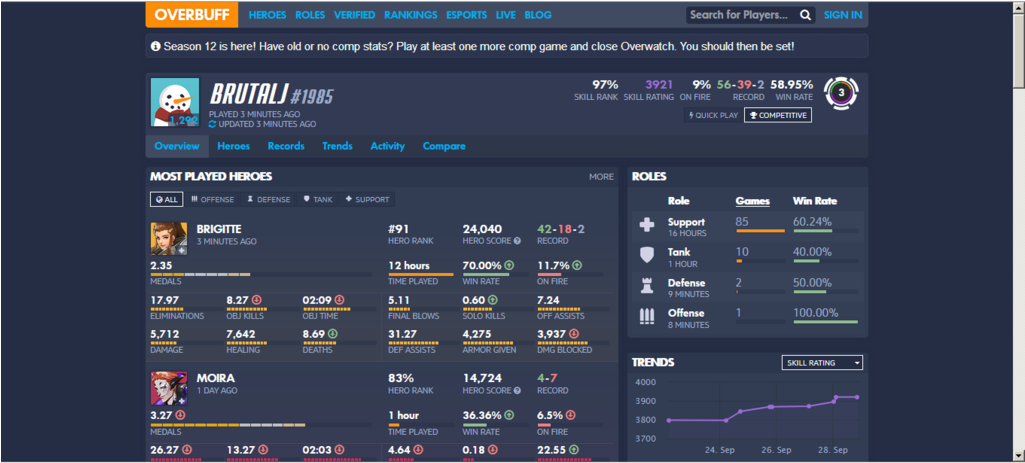
Task: Switch to Quick Play stats
Action: [713, 115]
